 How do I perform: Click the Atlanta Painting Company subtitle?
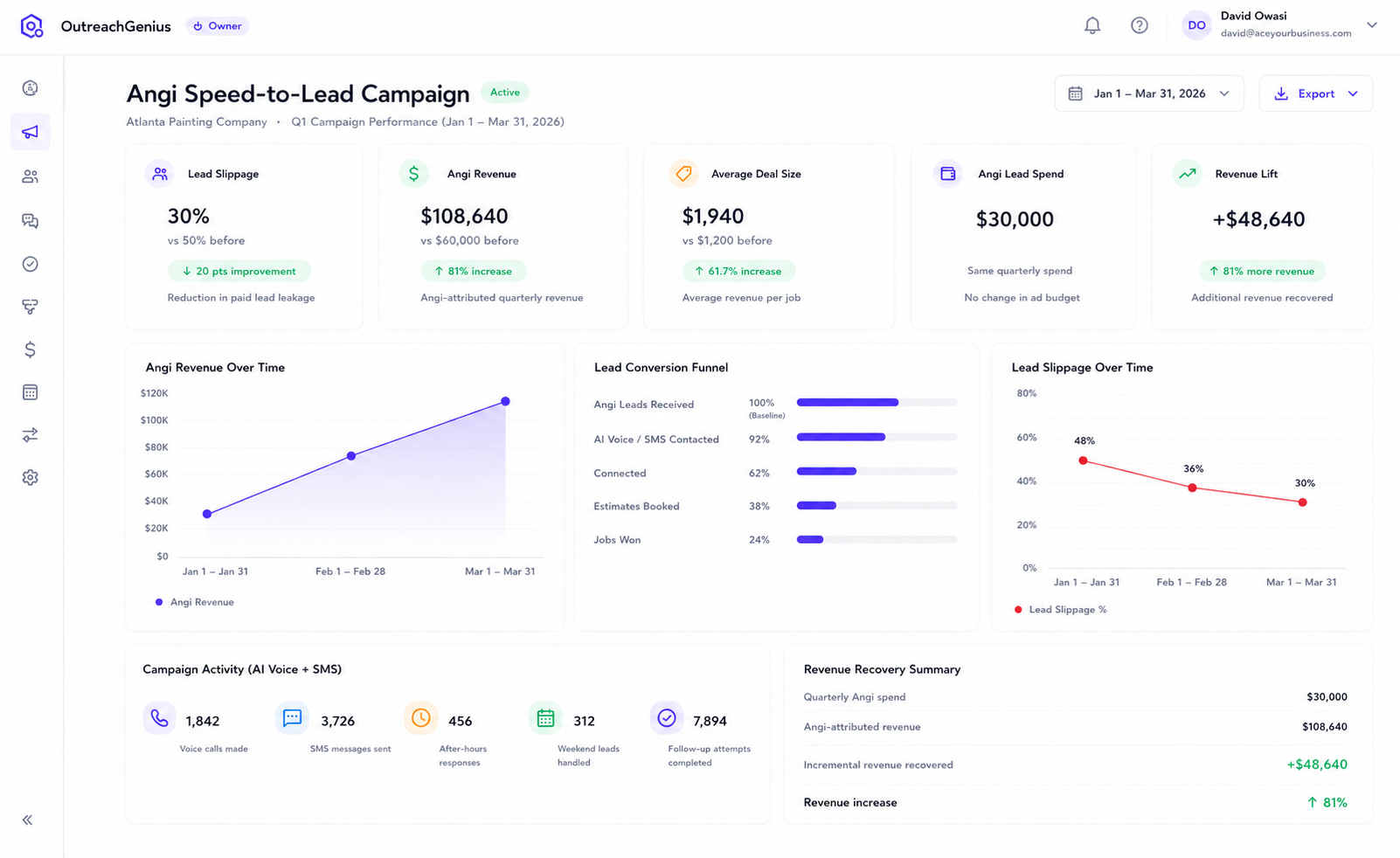(197, 122)
